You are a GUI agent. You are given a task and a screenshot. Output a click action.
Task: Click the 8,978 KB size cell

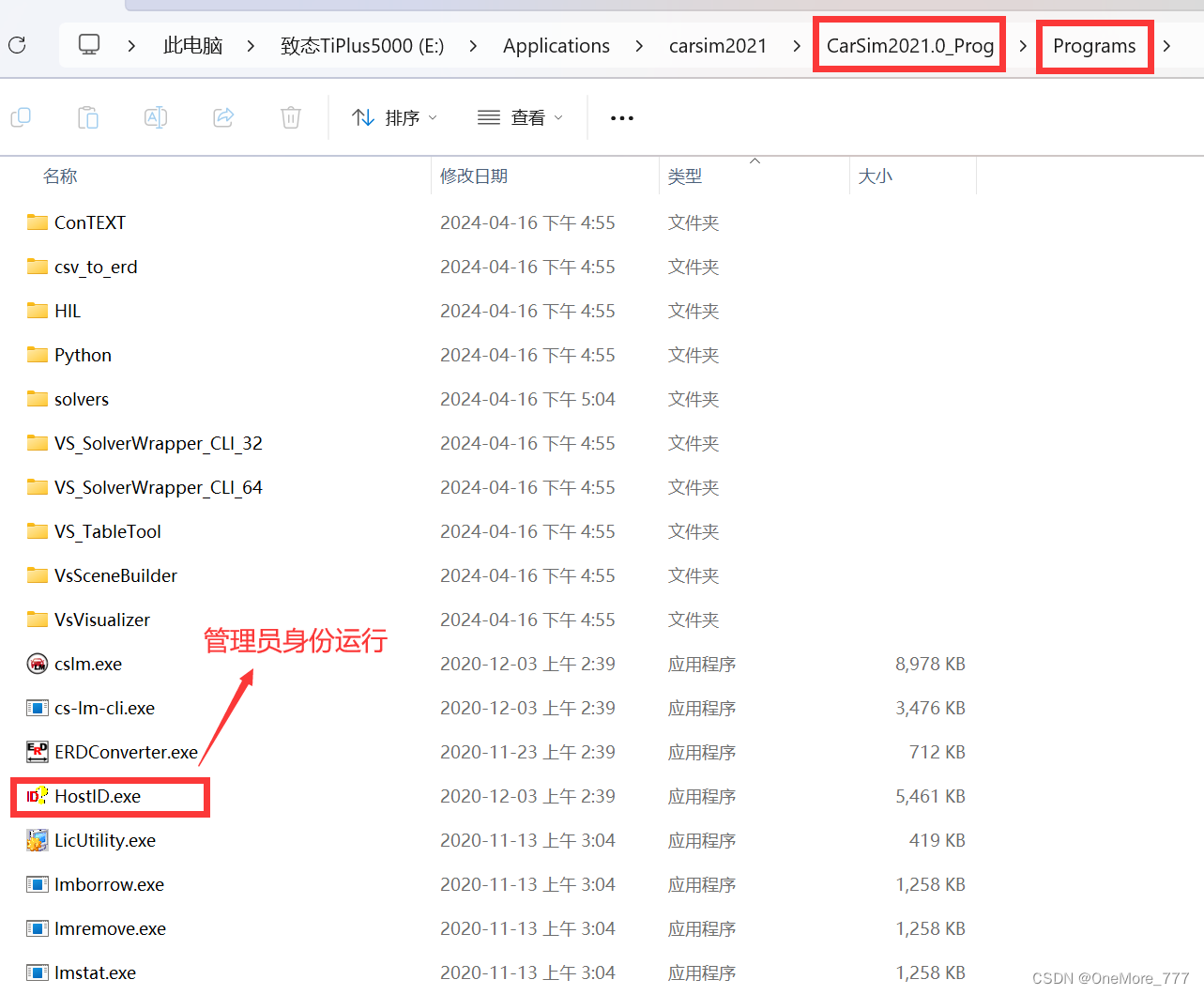pos(930,664)
